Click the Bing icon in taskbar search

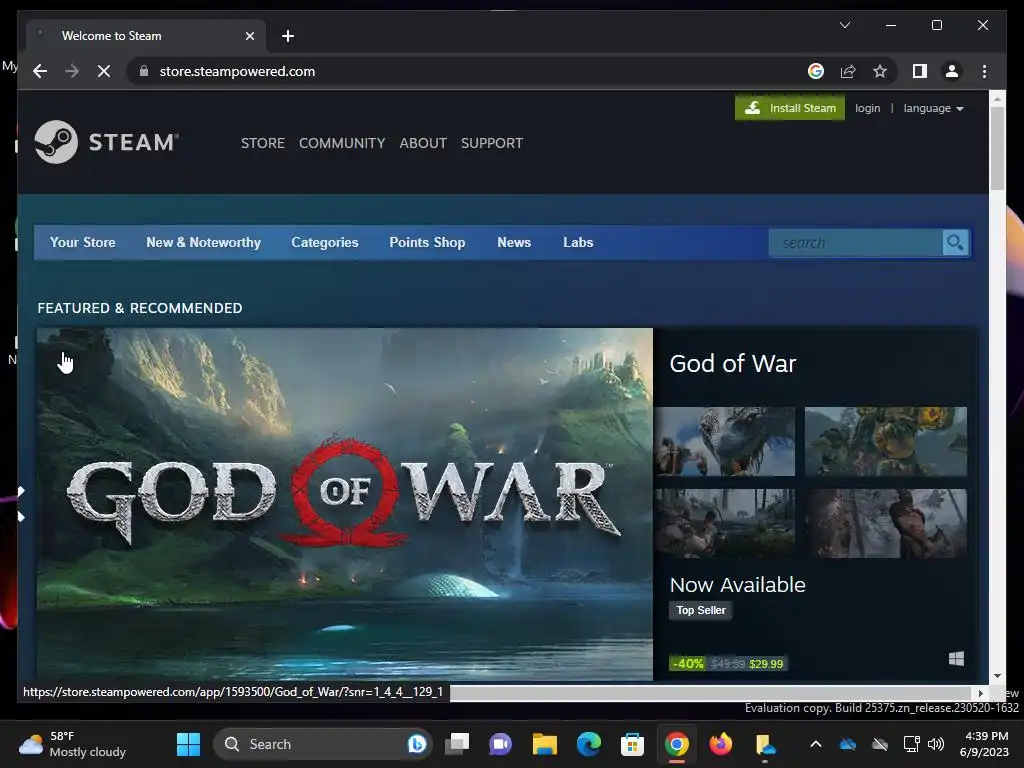pyautogui.click(x=416, y=744)
